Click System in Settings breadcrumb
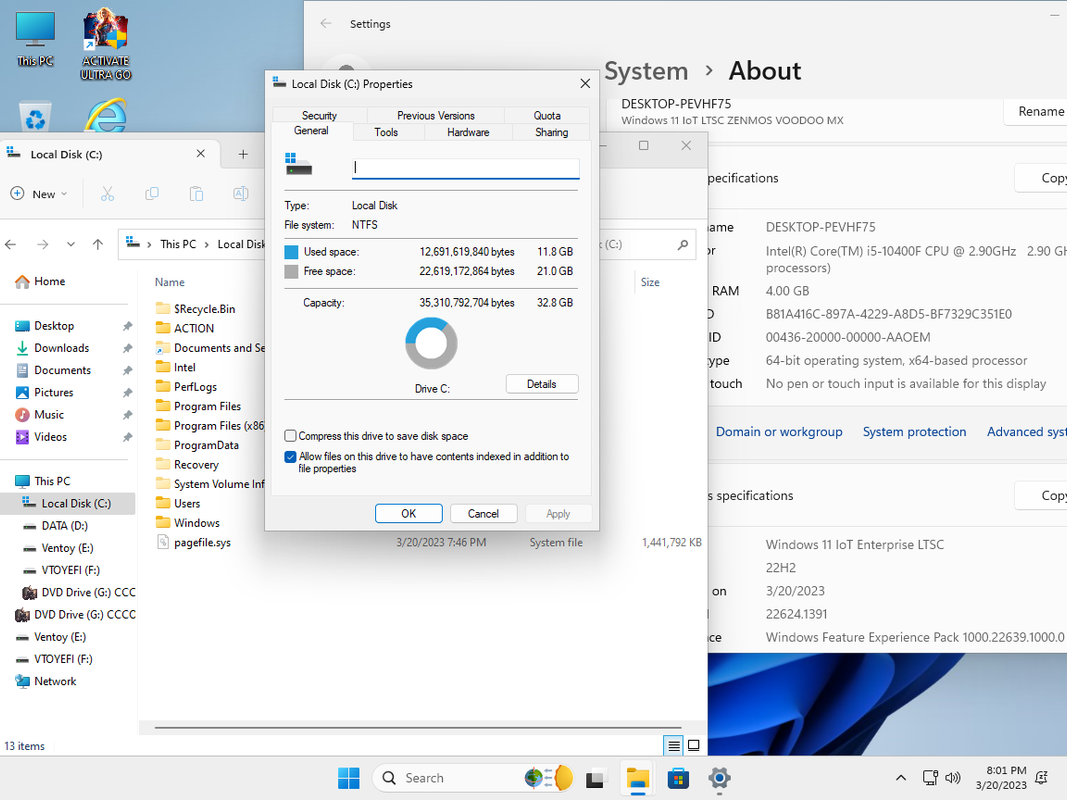Image resolution: width=1067 pixels, height=800 pixels. click(646, 71)
